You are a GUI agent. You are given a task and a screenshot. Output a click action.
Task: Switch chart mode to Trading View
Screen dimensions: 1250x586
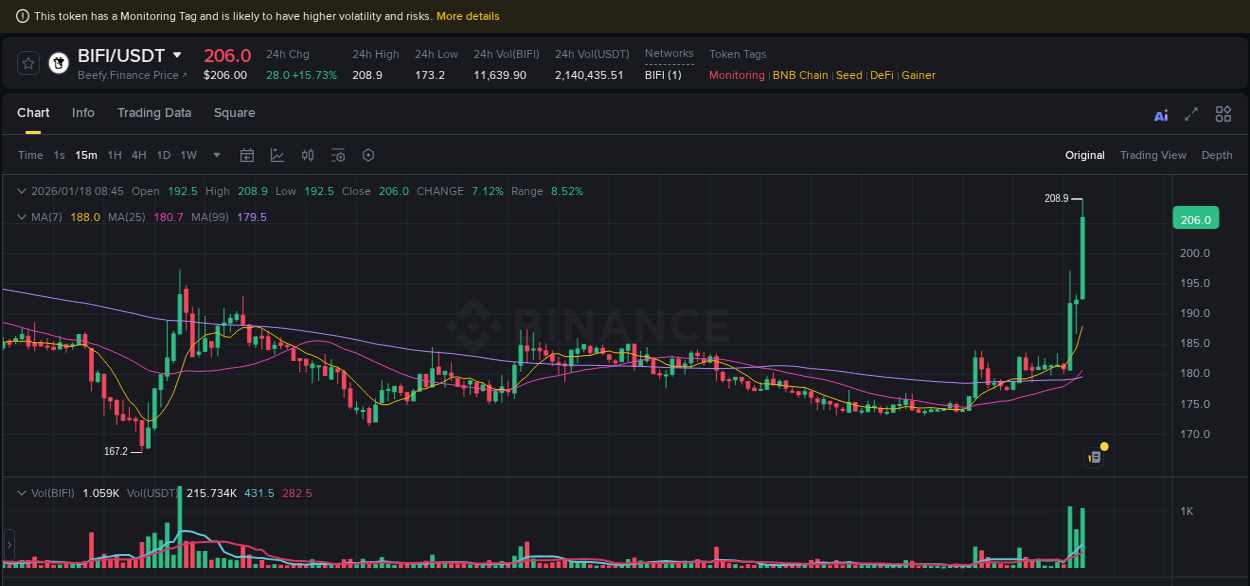pos(1153,155)
